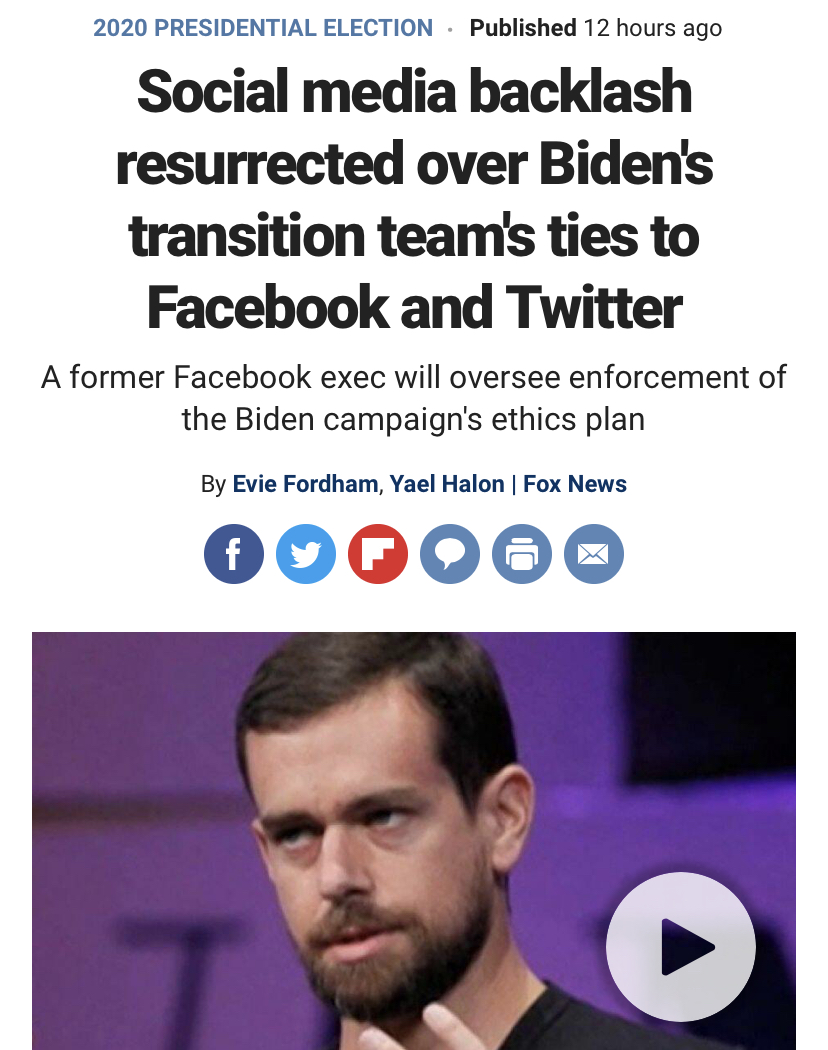Print the article using printer icon

pyautogui.click(x=522, y=554)
